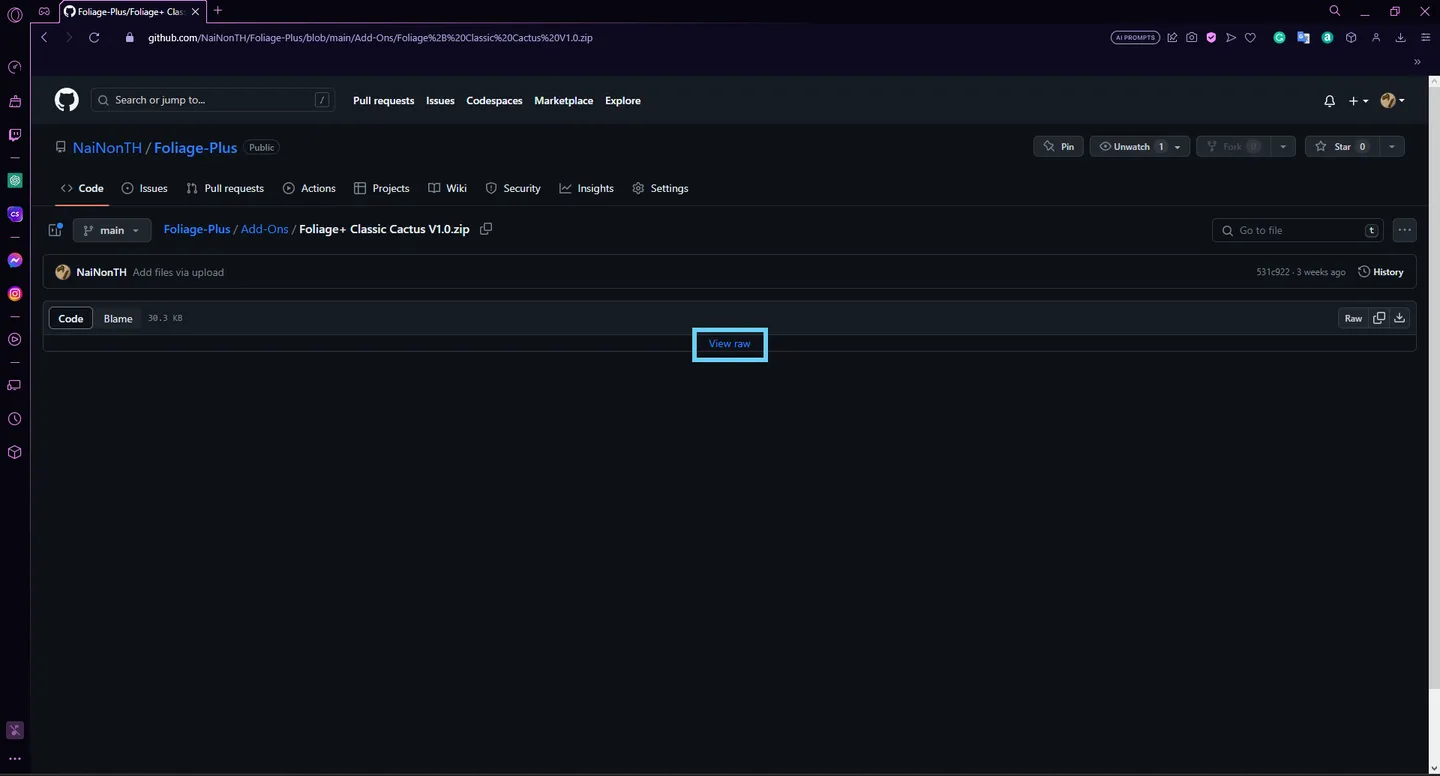
Task: Pin the repository with the Pin button
Action: pos(1058,147)
